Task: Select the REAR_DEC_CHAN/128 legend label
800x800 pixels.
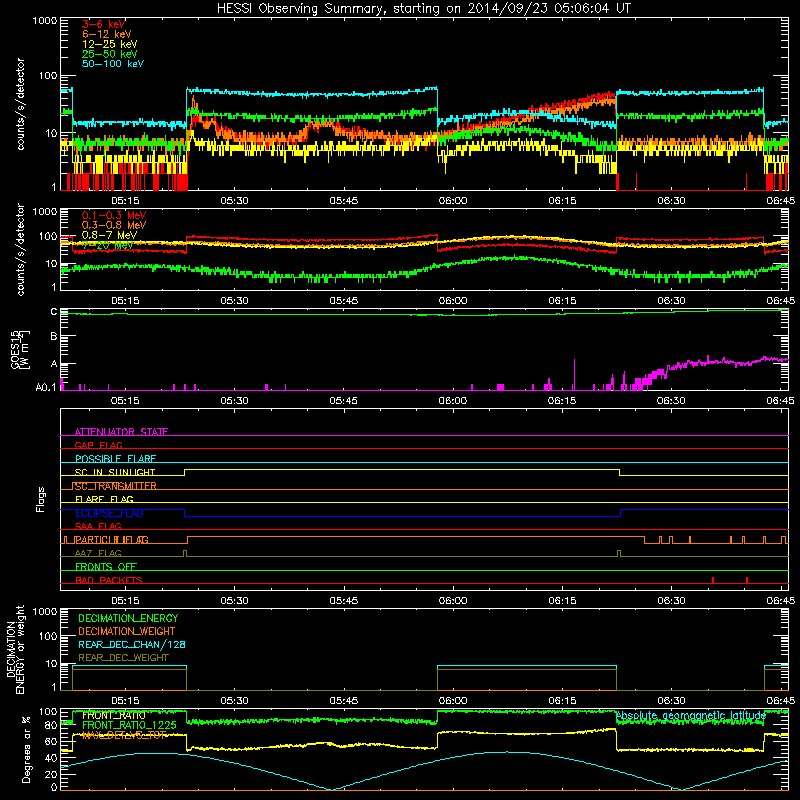Action: pos(132,644)
